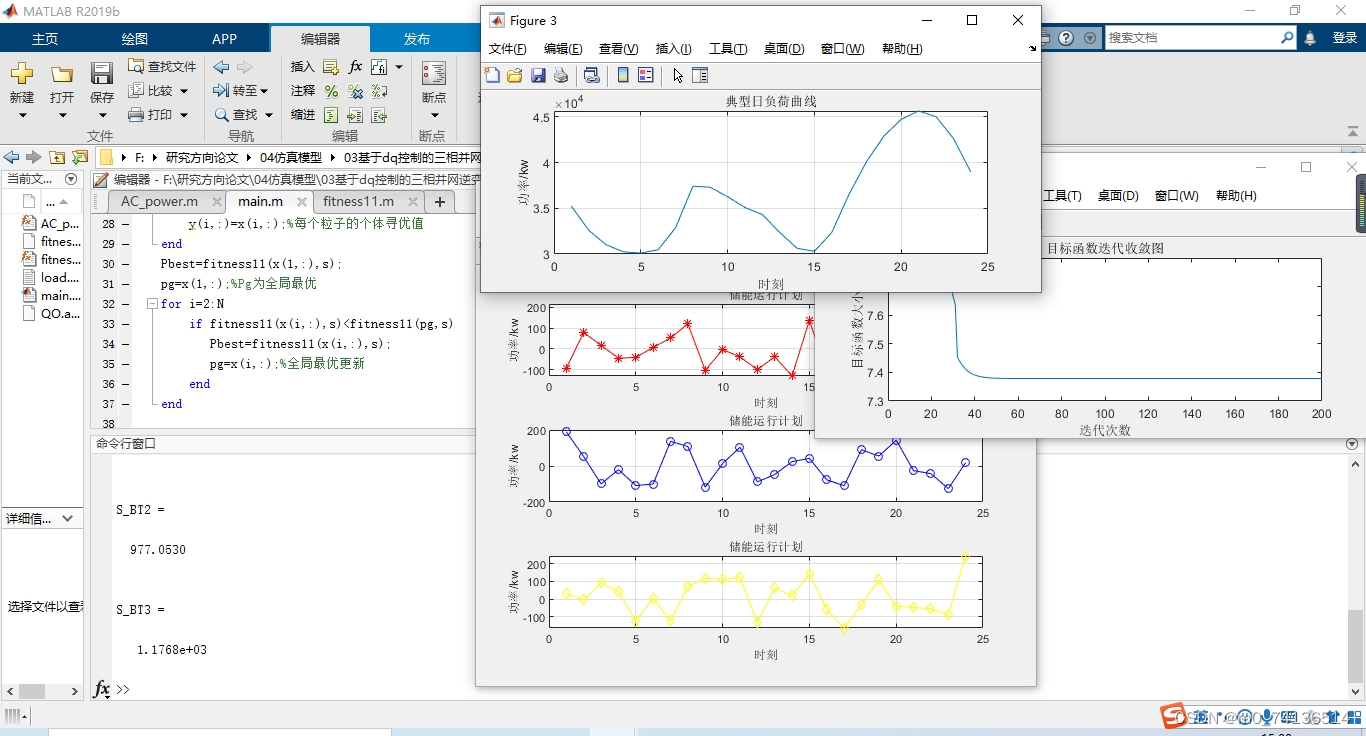
Task: Click Figure 3 open file icon
Action: tap(515, 75)
